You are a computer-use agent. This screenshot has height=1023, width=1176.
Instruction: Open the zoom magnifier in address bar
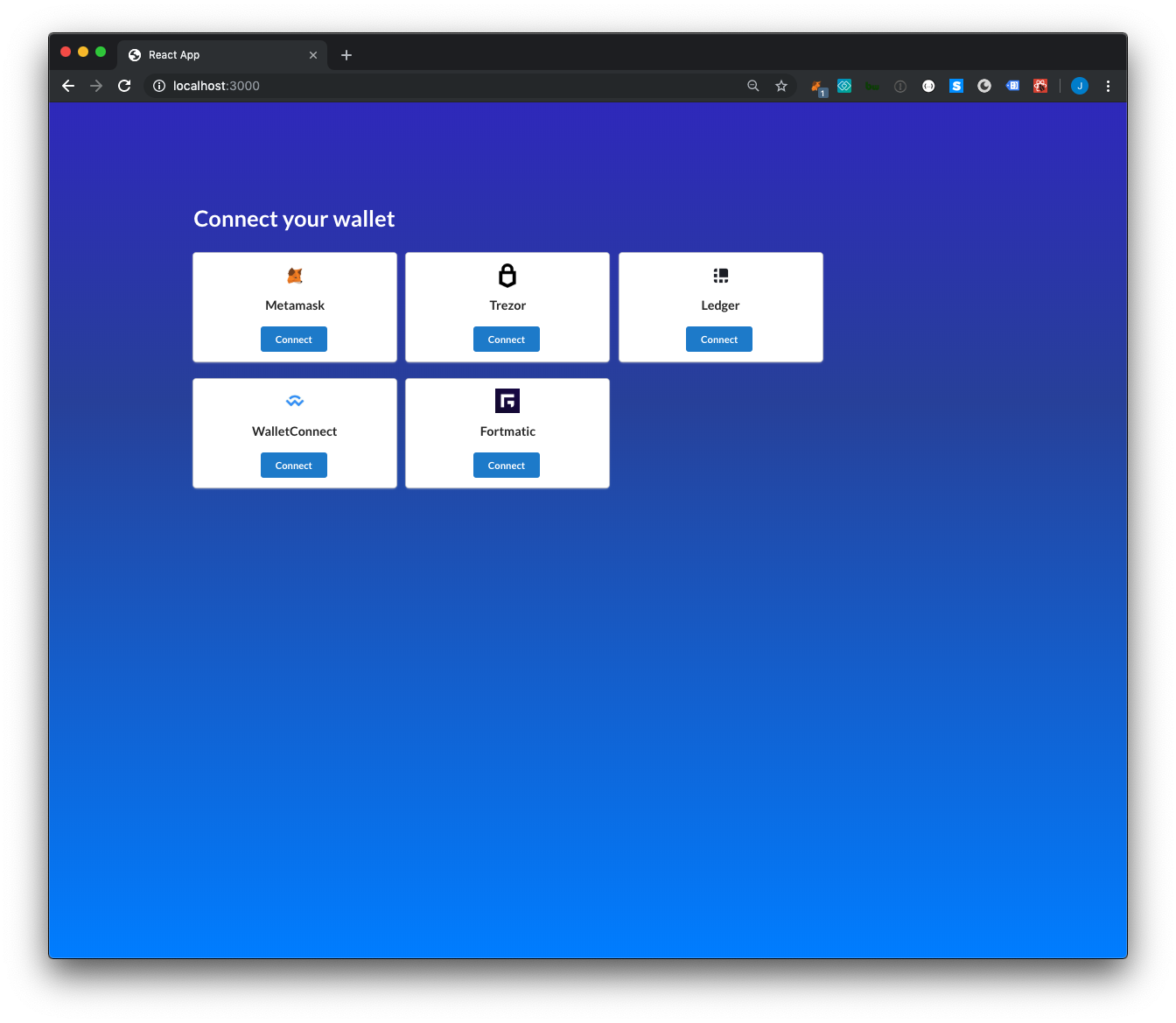pyautogui.click(x=753, y=86)
